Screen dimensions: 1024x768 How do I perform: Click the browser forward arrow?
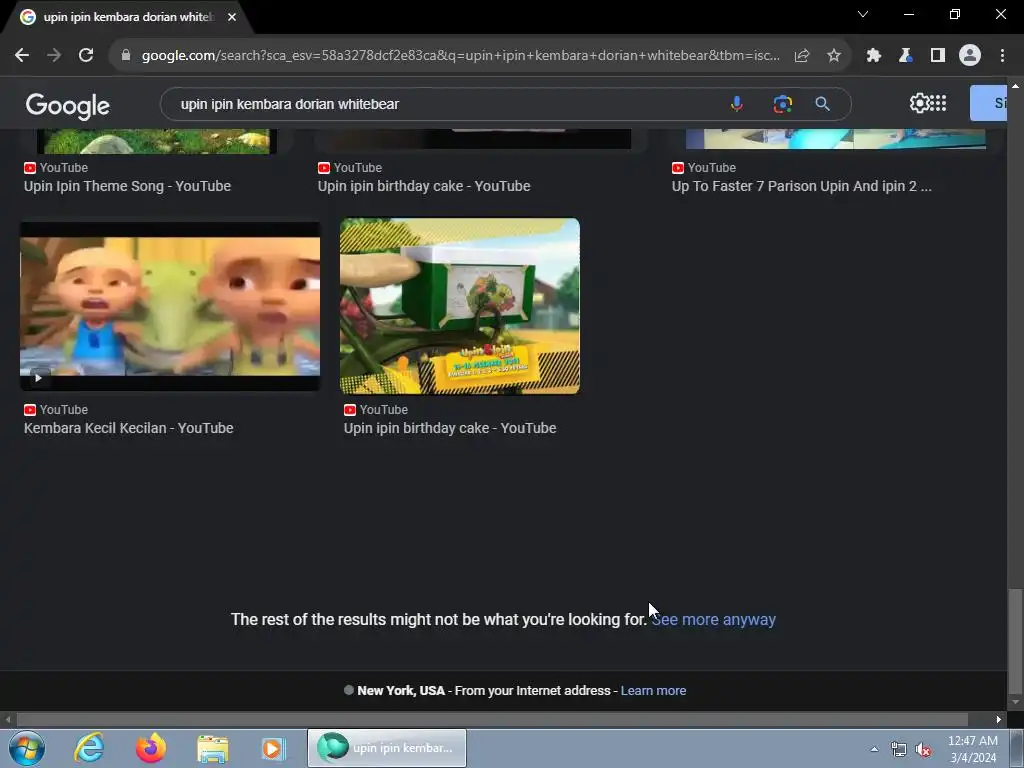click(54, 56)
